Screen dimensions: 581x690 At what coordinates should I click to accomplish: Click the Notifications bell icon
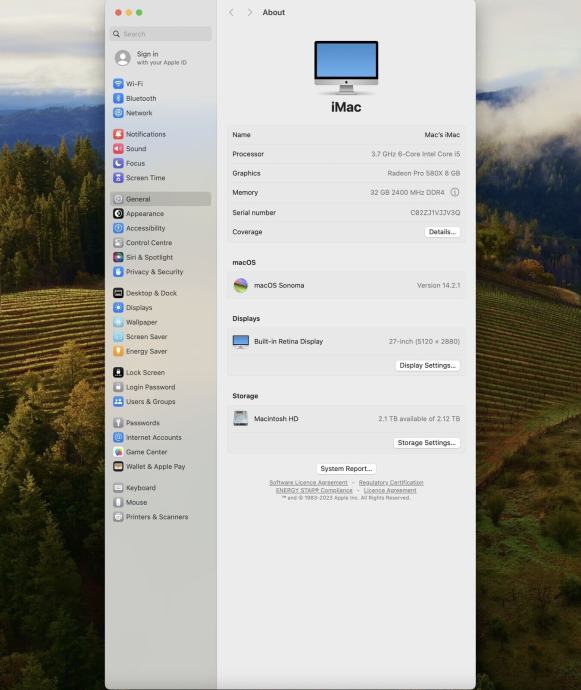118,134
